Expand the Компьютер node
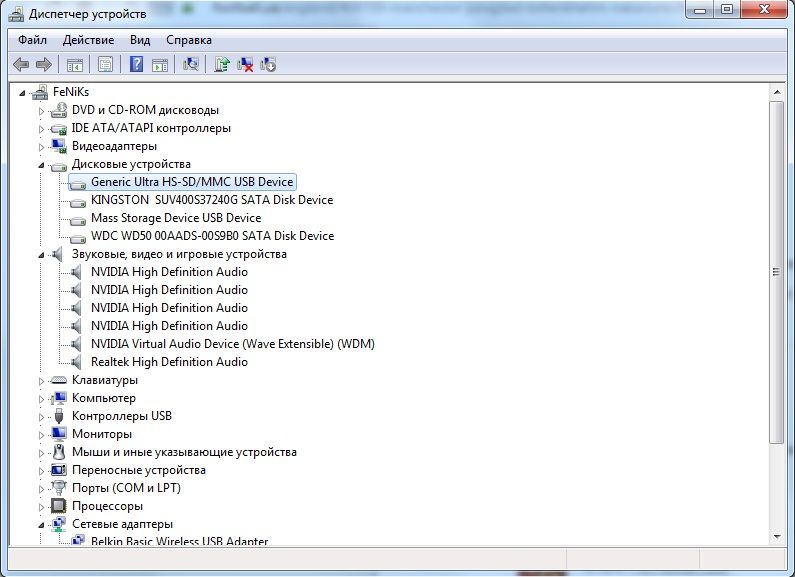Screen dimensions: 795x577 pyautogui.click(x=42, y=399)
